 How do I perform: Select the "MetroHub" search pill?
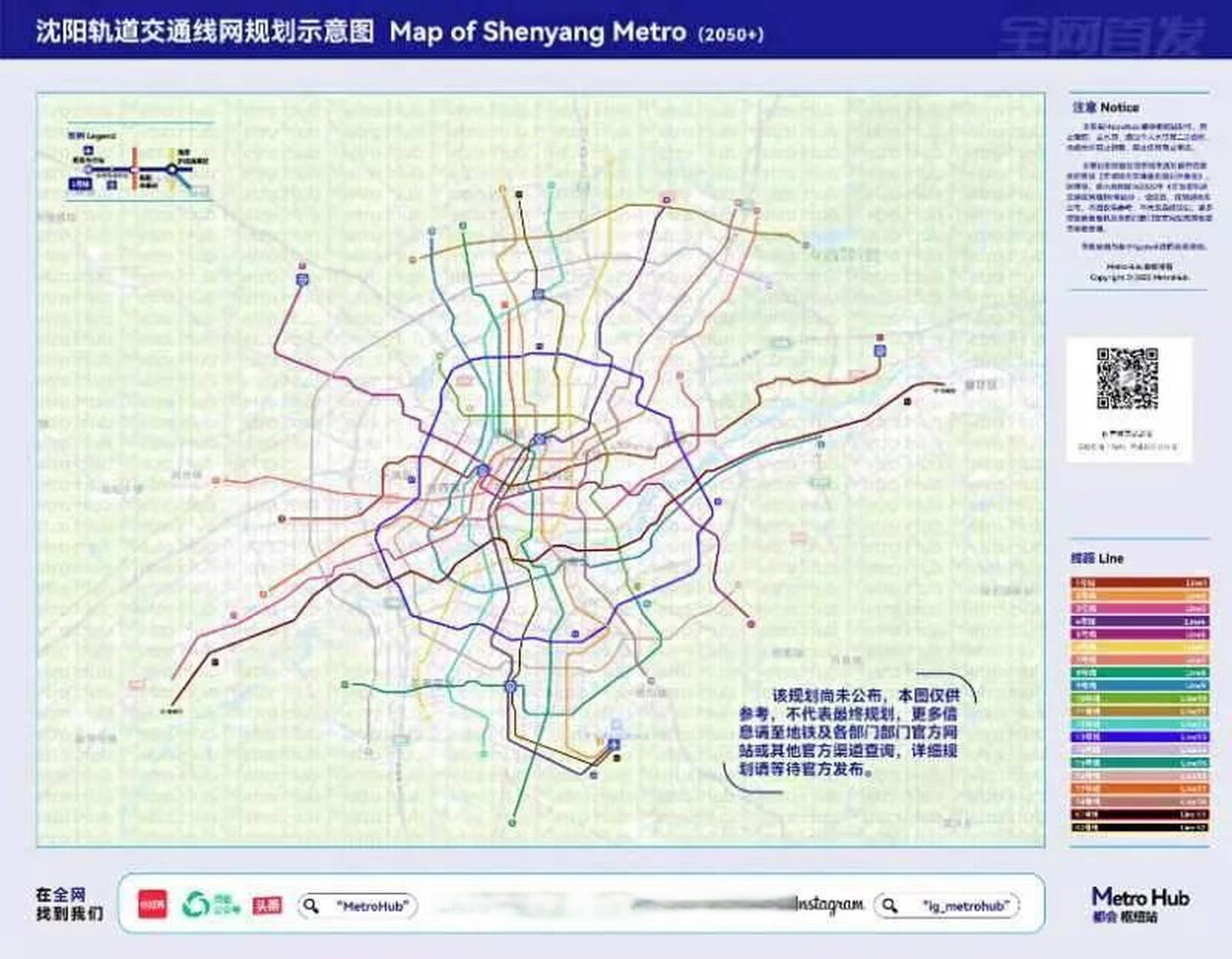357,906
